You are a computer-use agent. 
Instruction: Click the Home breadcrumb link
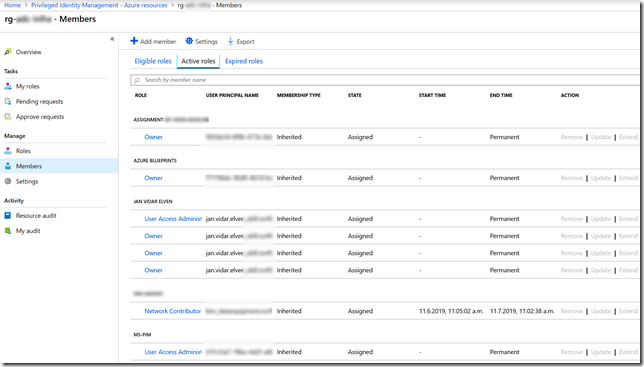coord(12,5)
